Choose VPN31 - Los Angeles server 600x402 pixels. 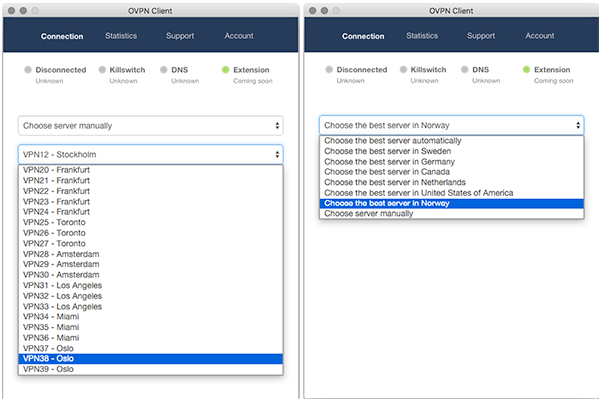point(150,285)
